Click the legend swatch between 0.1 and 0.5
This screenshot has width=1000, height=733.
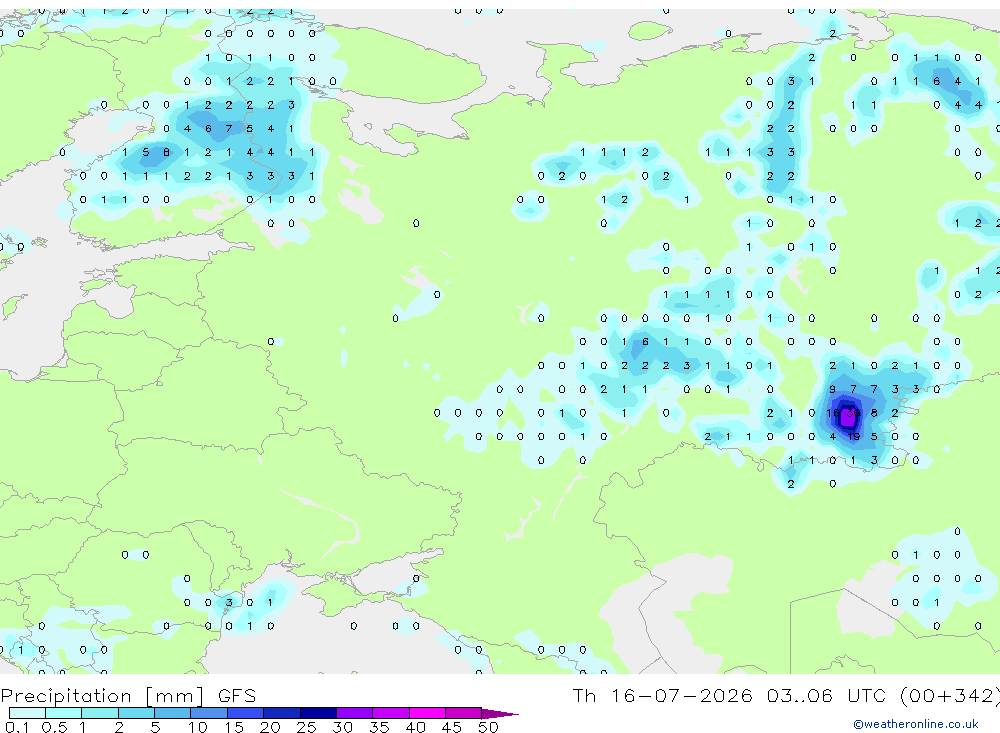[27, 713]
